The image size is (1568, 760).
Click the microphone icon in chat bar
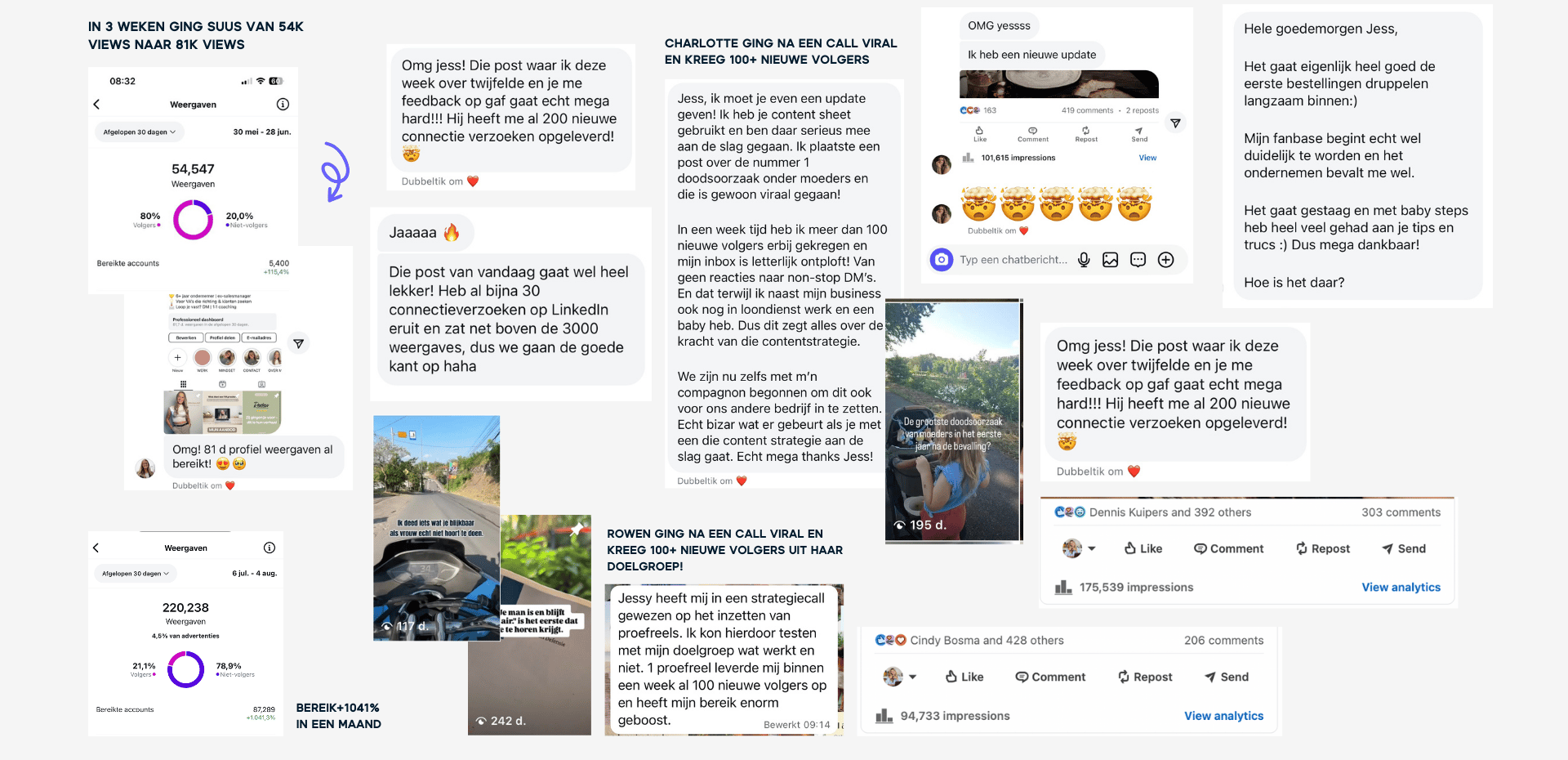click(1084, 260)
